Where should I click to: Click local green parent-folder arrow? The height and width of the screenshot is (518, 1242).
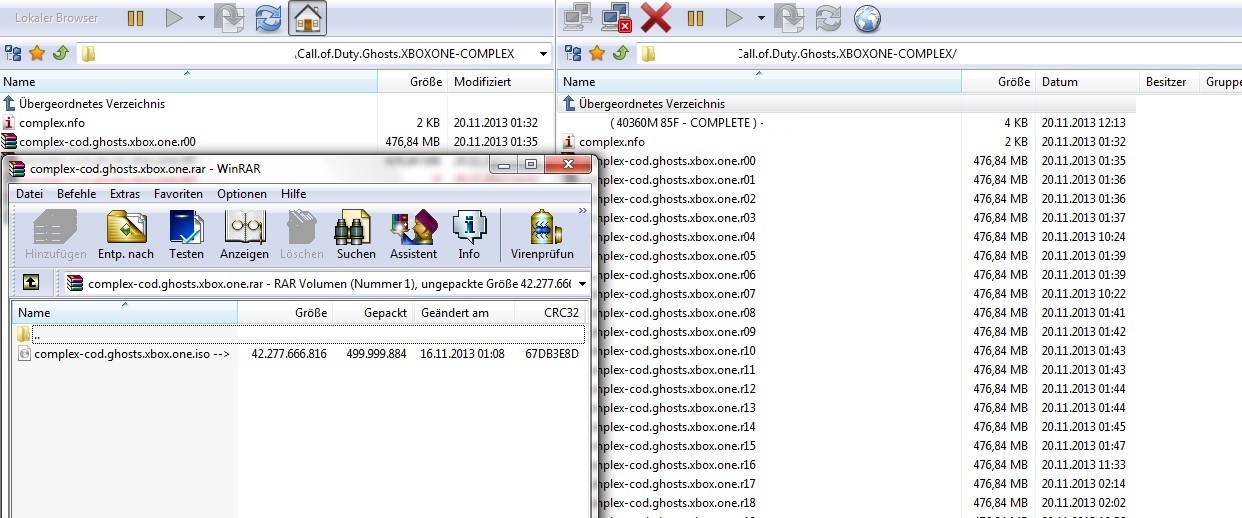[60, 54]
